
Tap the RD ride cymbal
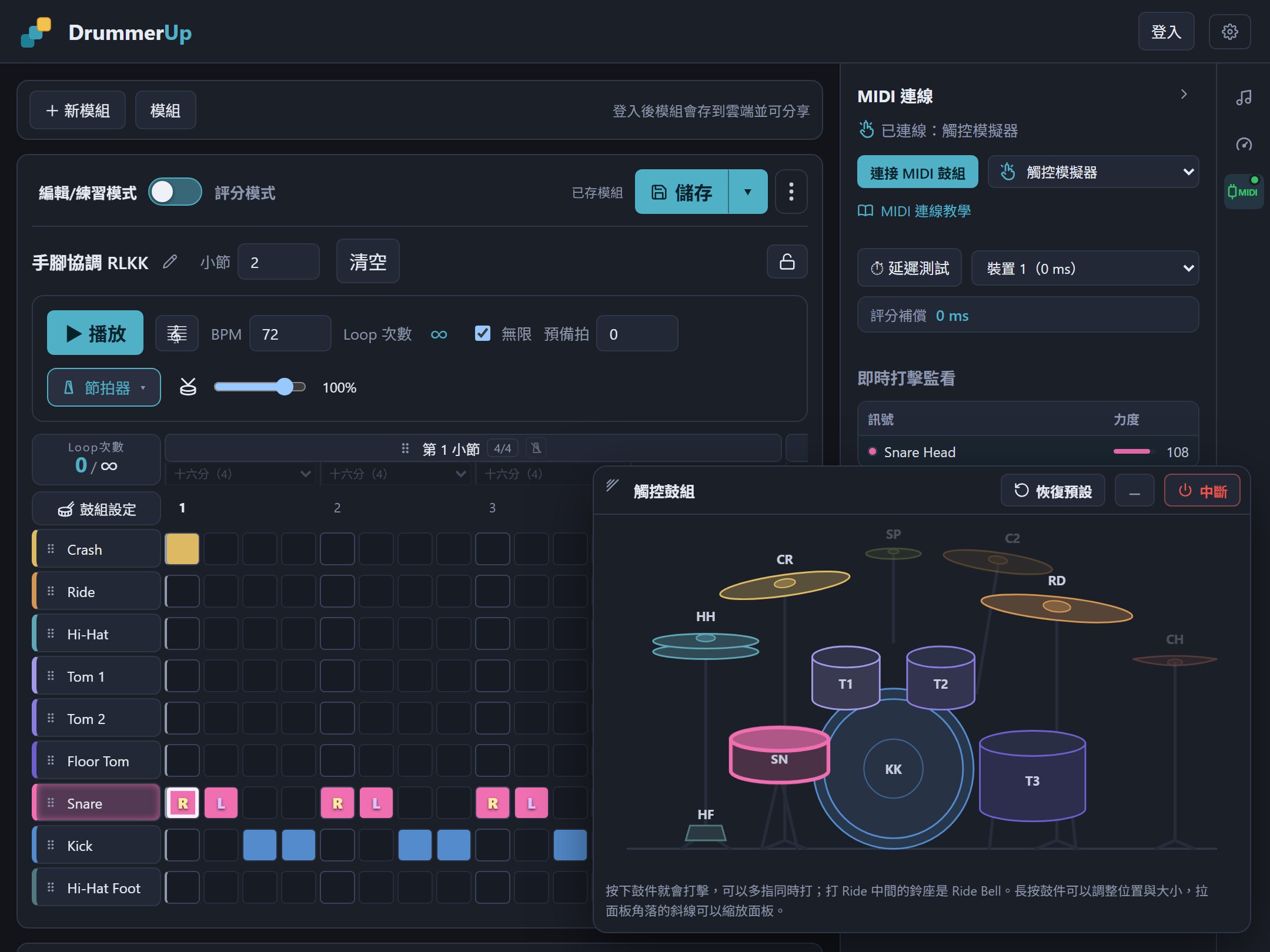coord(1057,607)
